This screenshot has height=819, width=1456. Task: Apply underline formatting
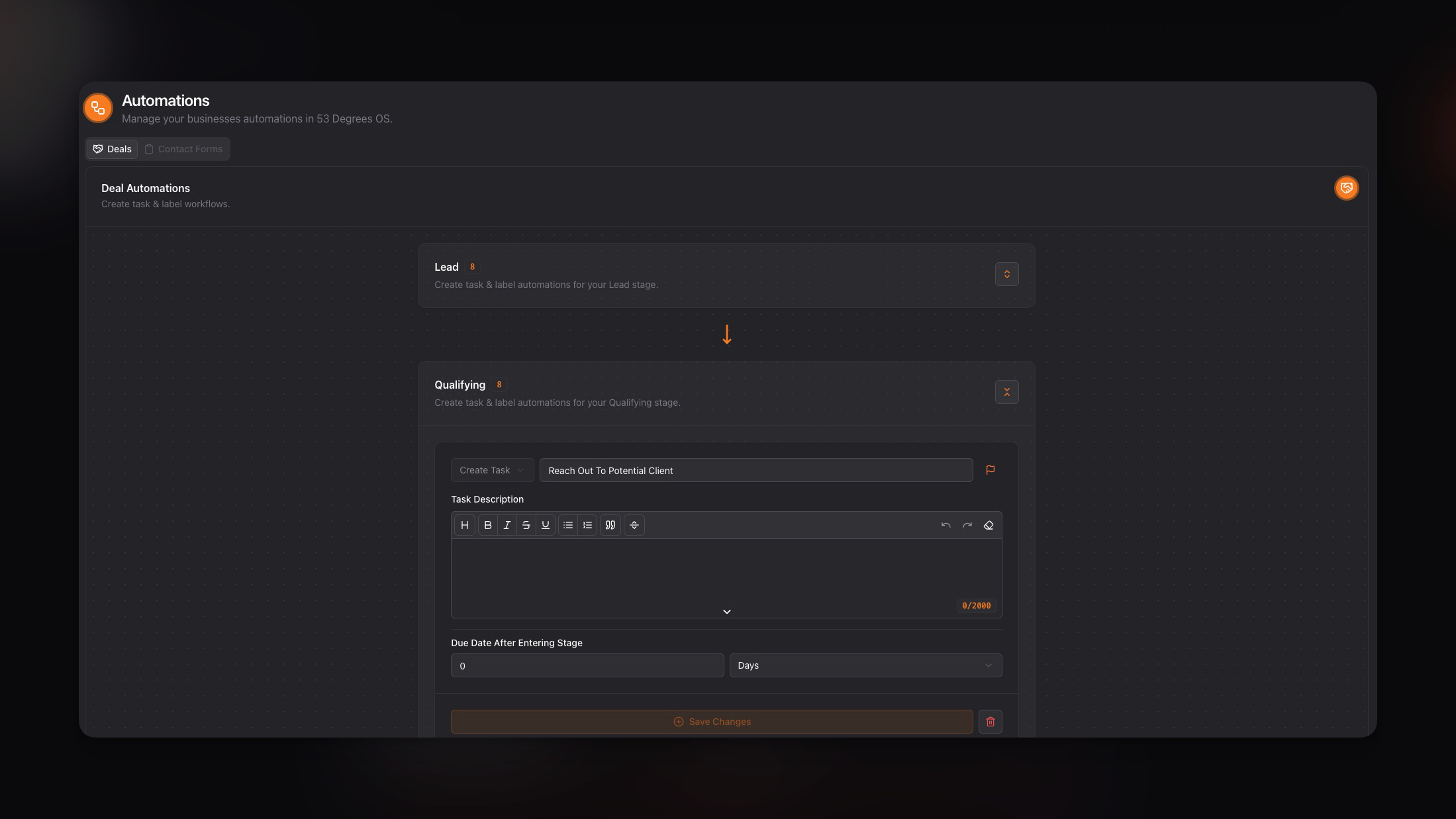545,524
